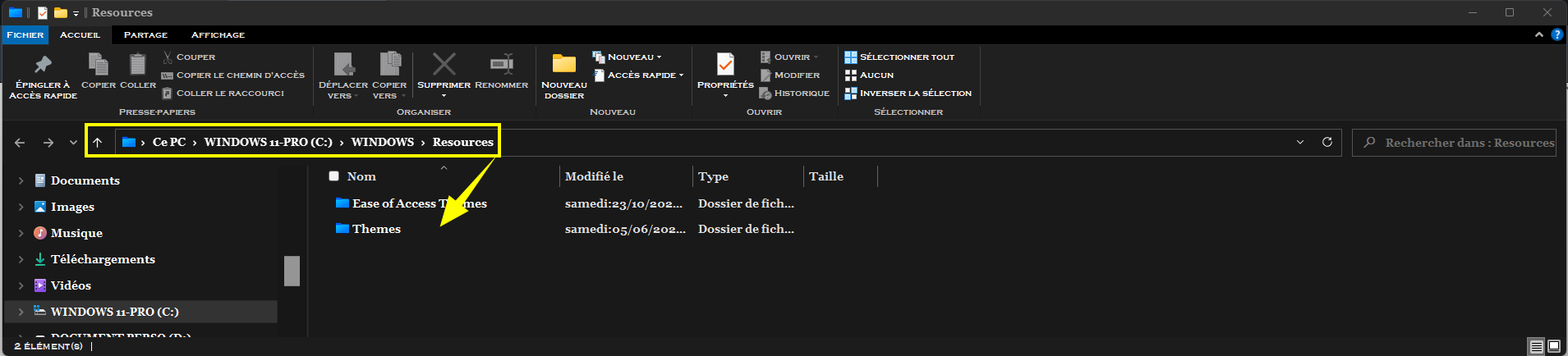This screenshot has height=356, width=1568.
Task: Click the Renommer rename icon
Action: [501, 65]
